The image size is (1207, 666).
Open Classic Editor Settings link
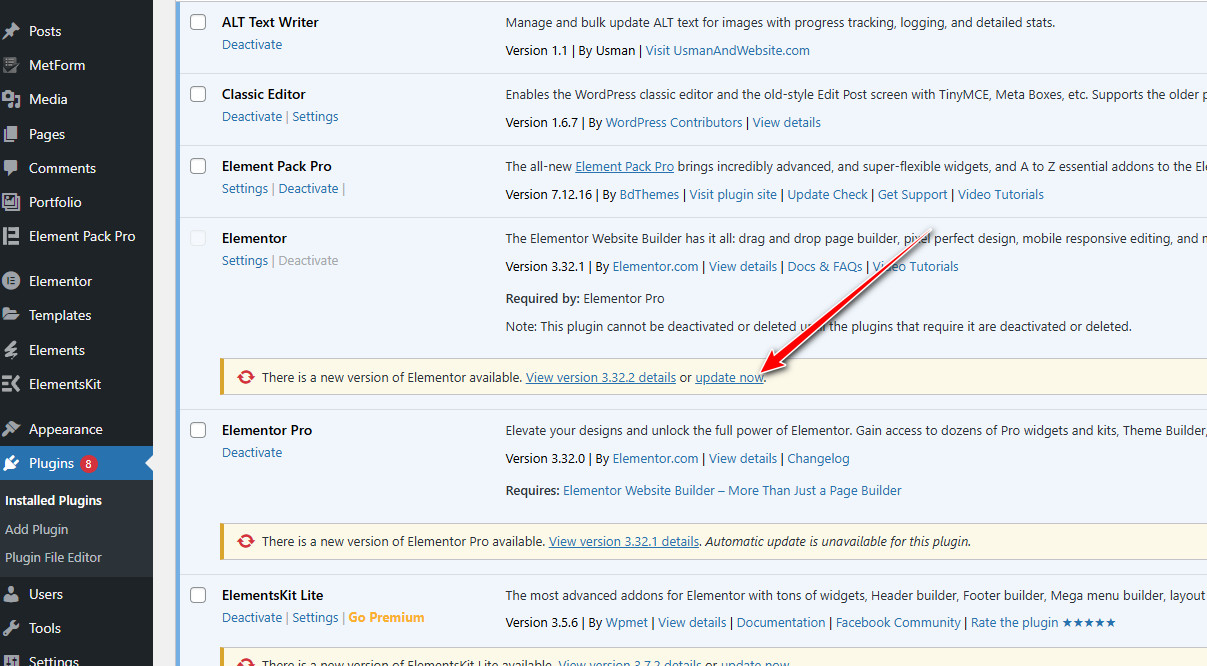(x=315, y=116)
